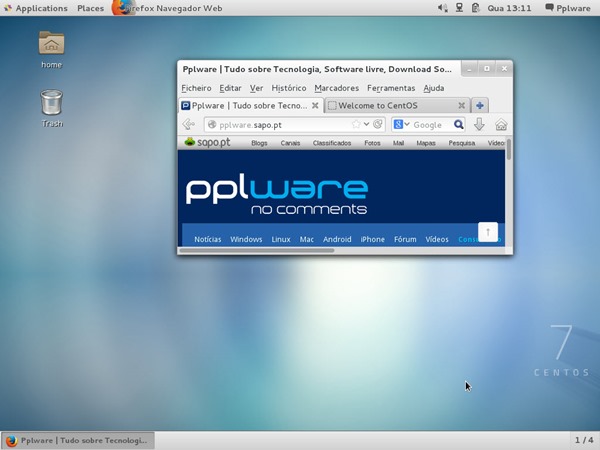Open a new tab with plus button
Screen dimensions: 600x450
[480, 106]
